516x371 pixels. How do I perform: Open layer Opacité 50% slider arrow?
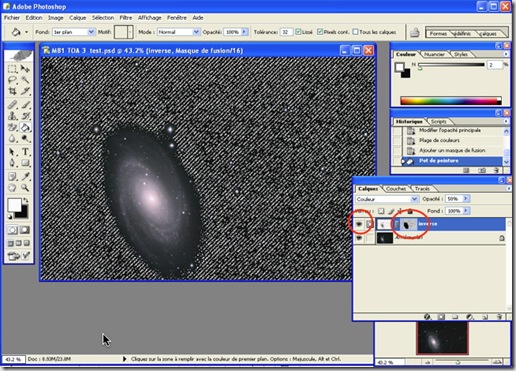[x=466, y=199]
